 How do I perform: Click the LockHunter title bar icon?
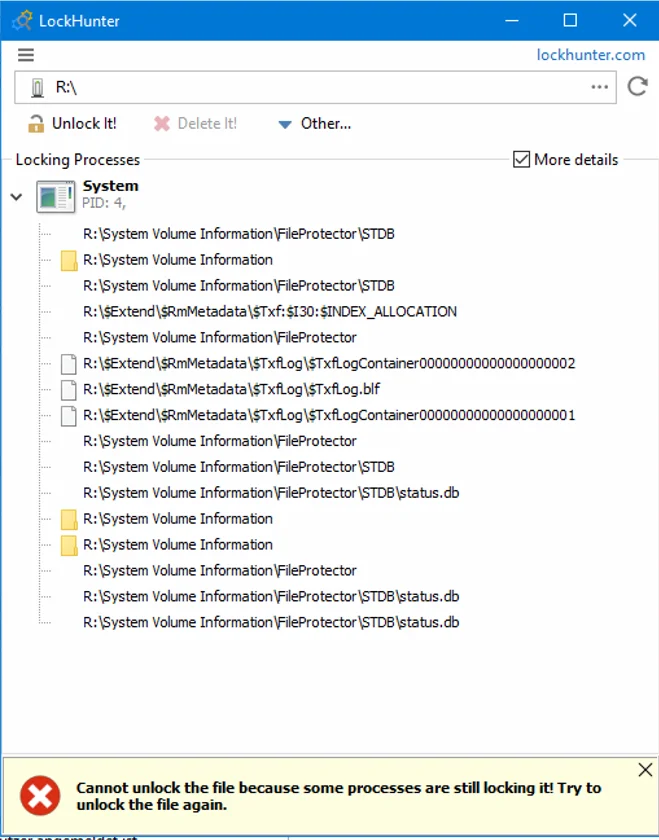click(23, 21)
